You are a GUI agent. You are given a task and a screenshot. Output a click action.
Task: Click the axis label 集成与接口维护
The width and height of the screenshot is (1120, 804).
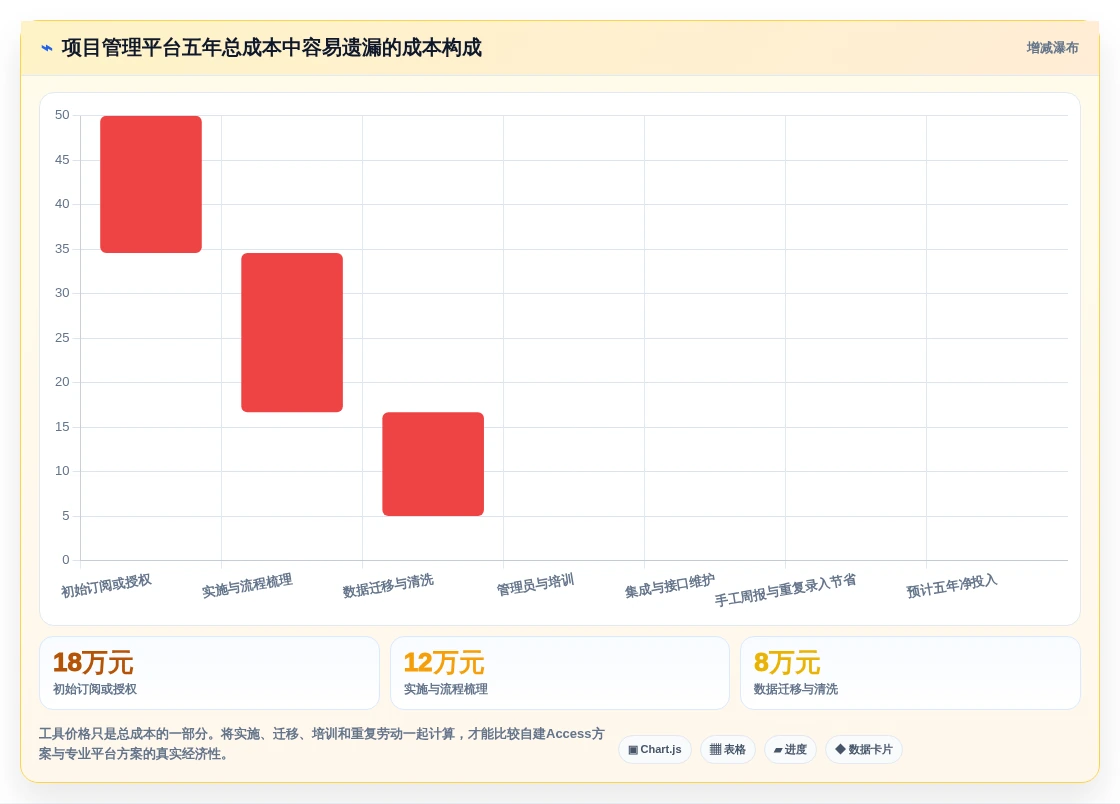669,586
